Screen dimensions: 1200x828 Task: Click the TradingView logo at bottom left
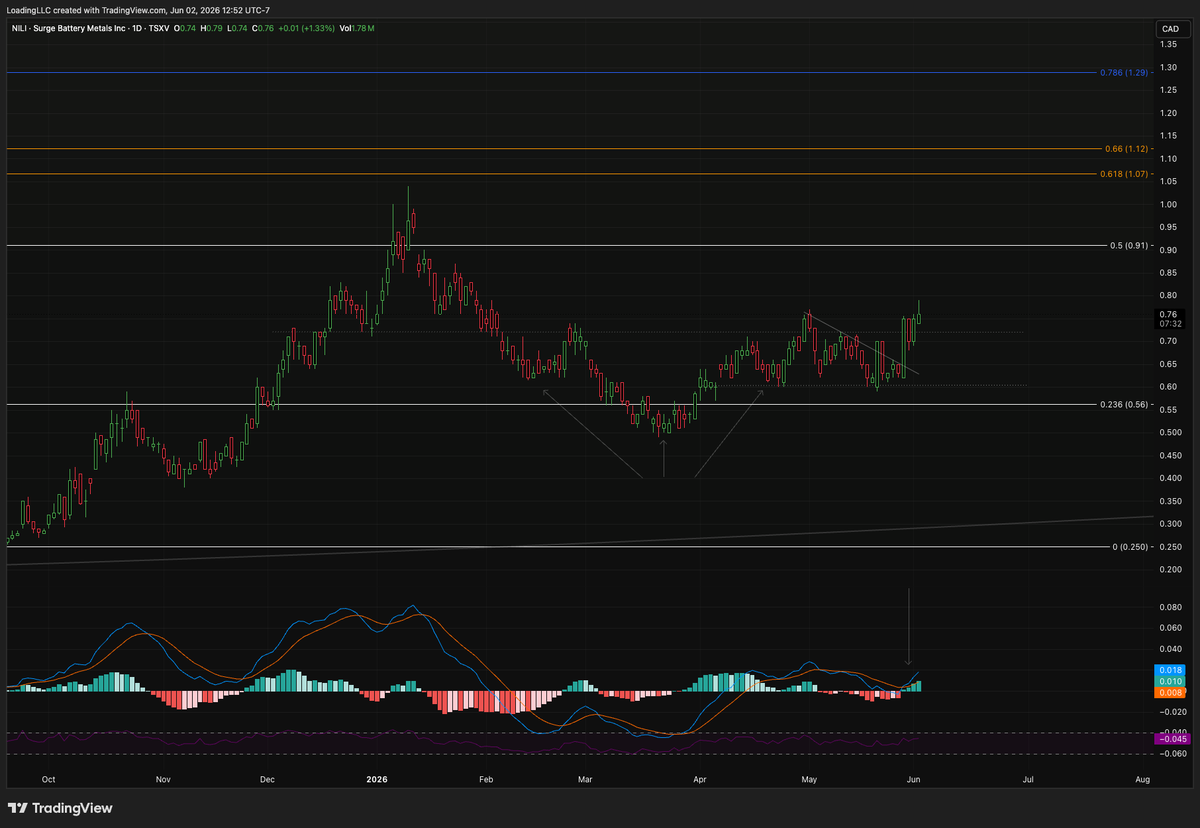61,808
